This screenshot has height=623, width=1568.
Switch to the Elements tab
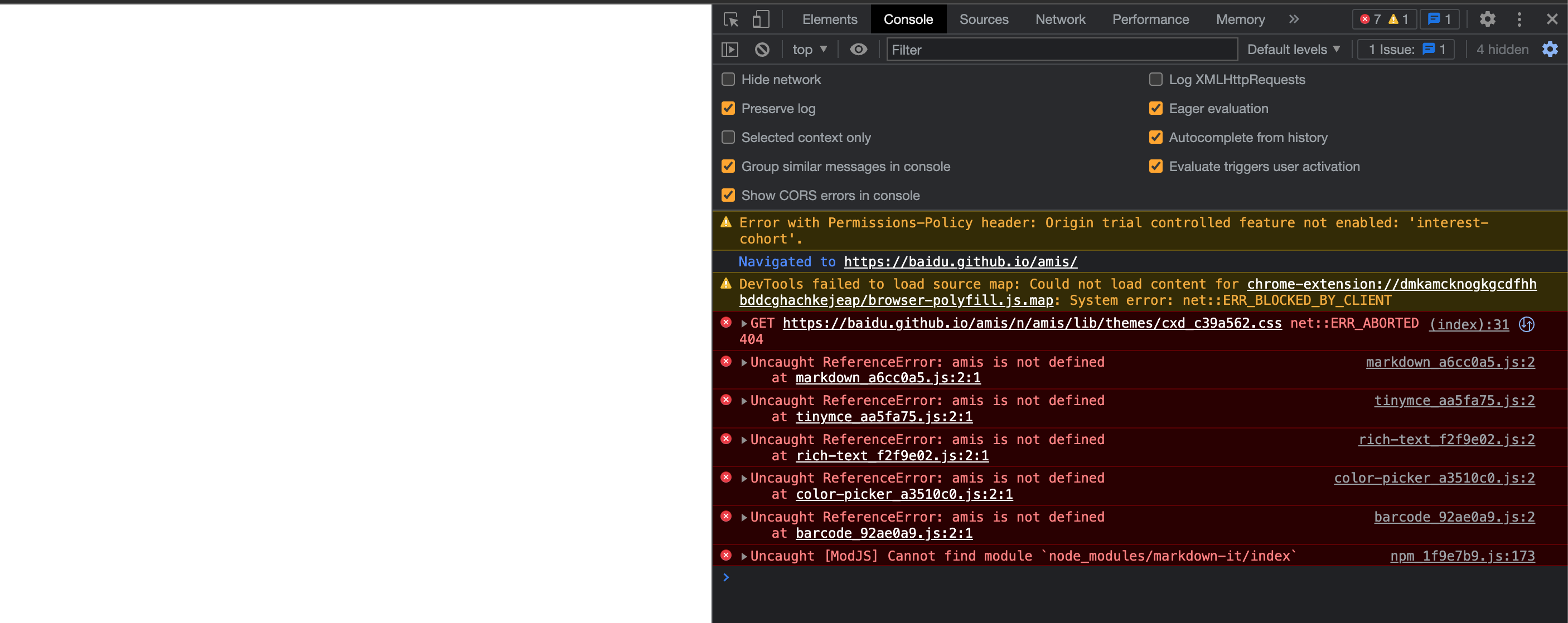[829, 20]
